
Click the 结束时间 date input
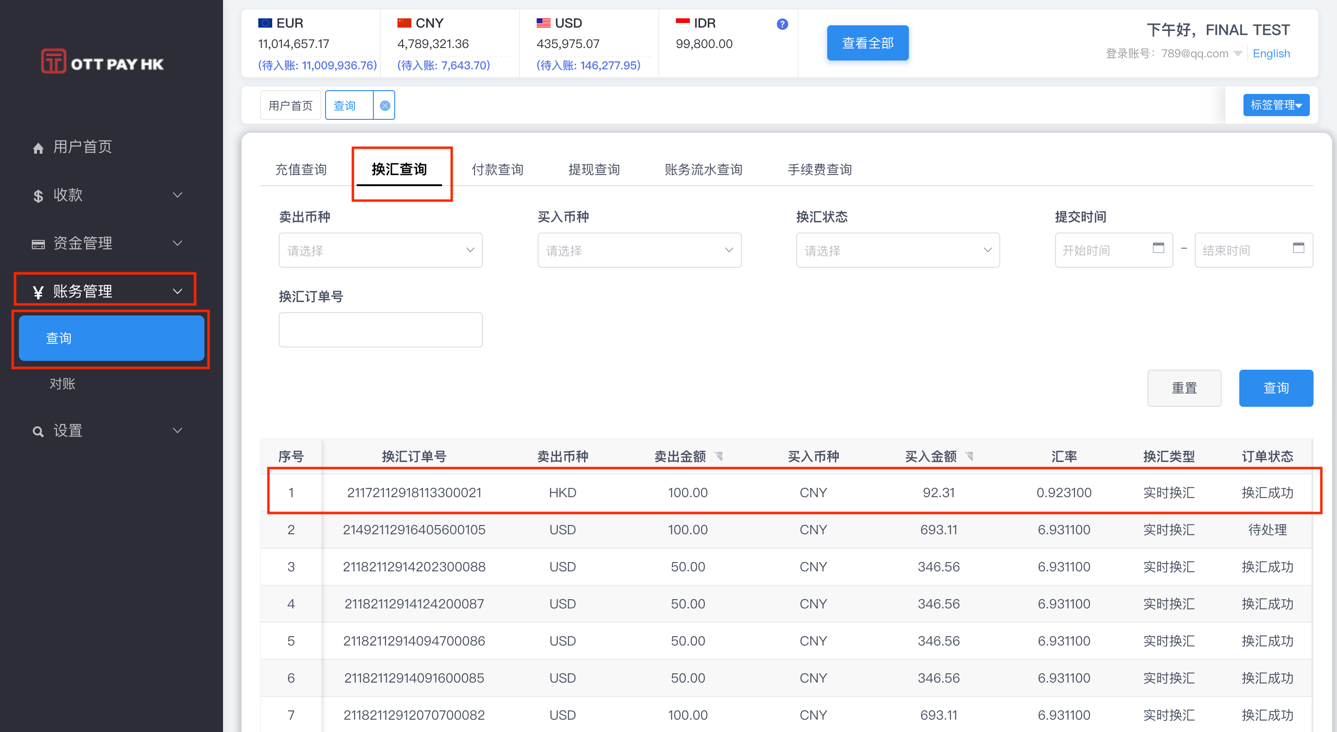(1253, 250)
